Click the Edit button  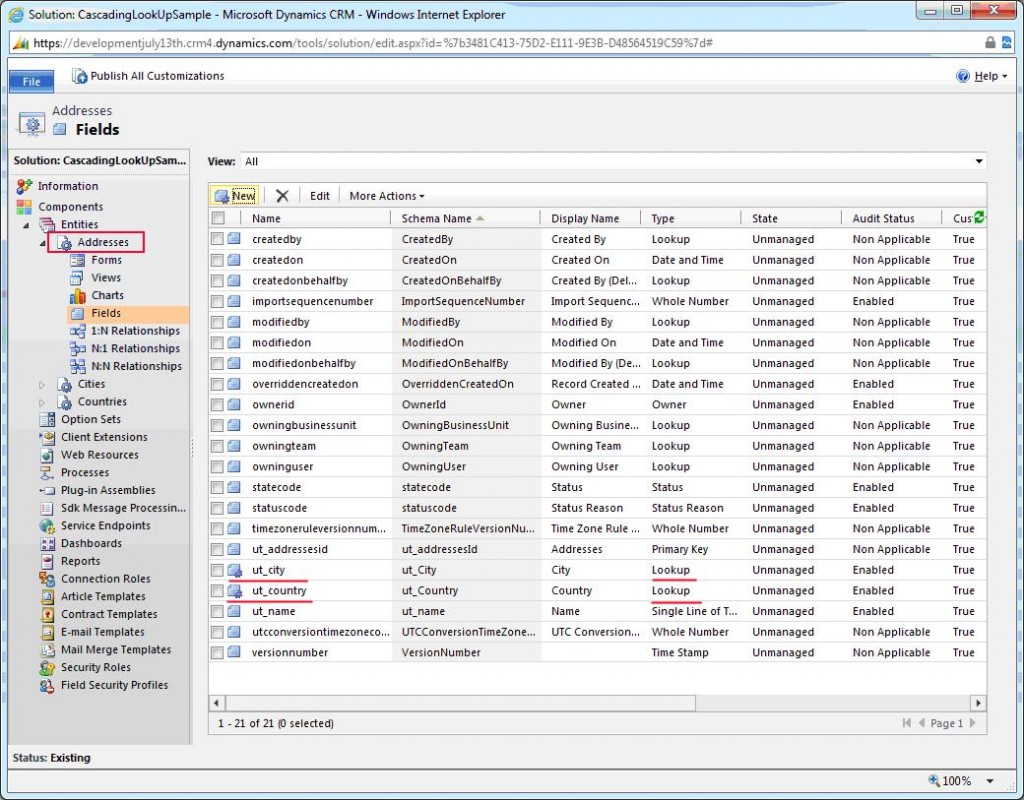tap(322, 195)
